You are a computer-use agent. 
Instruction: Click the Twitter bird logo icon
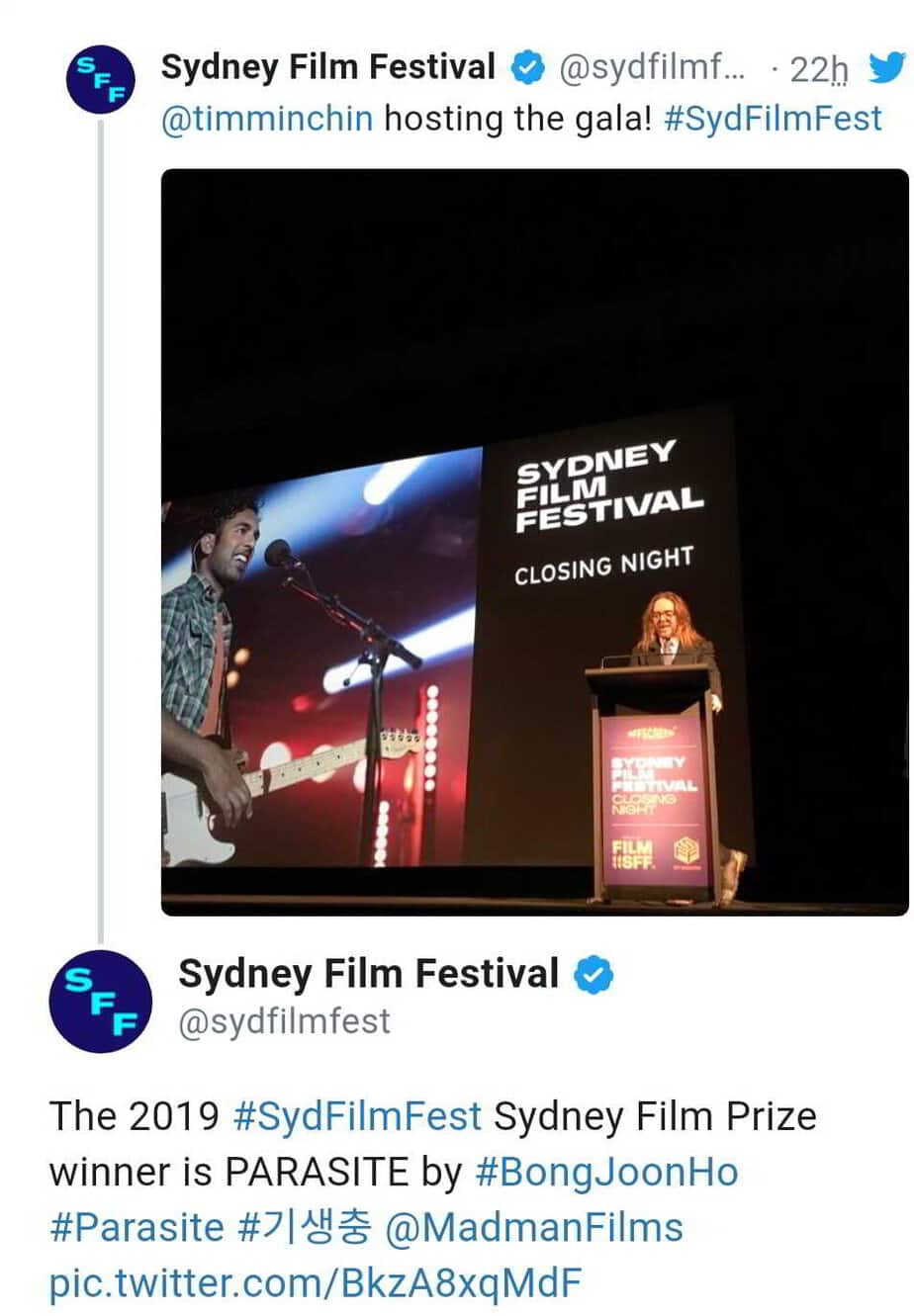(886, 68)
